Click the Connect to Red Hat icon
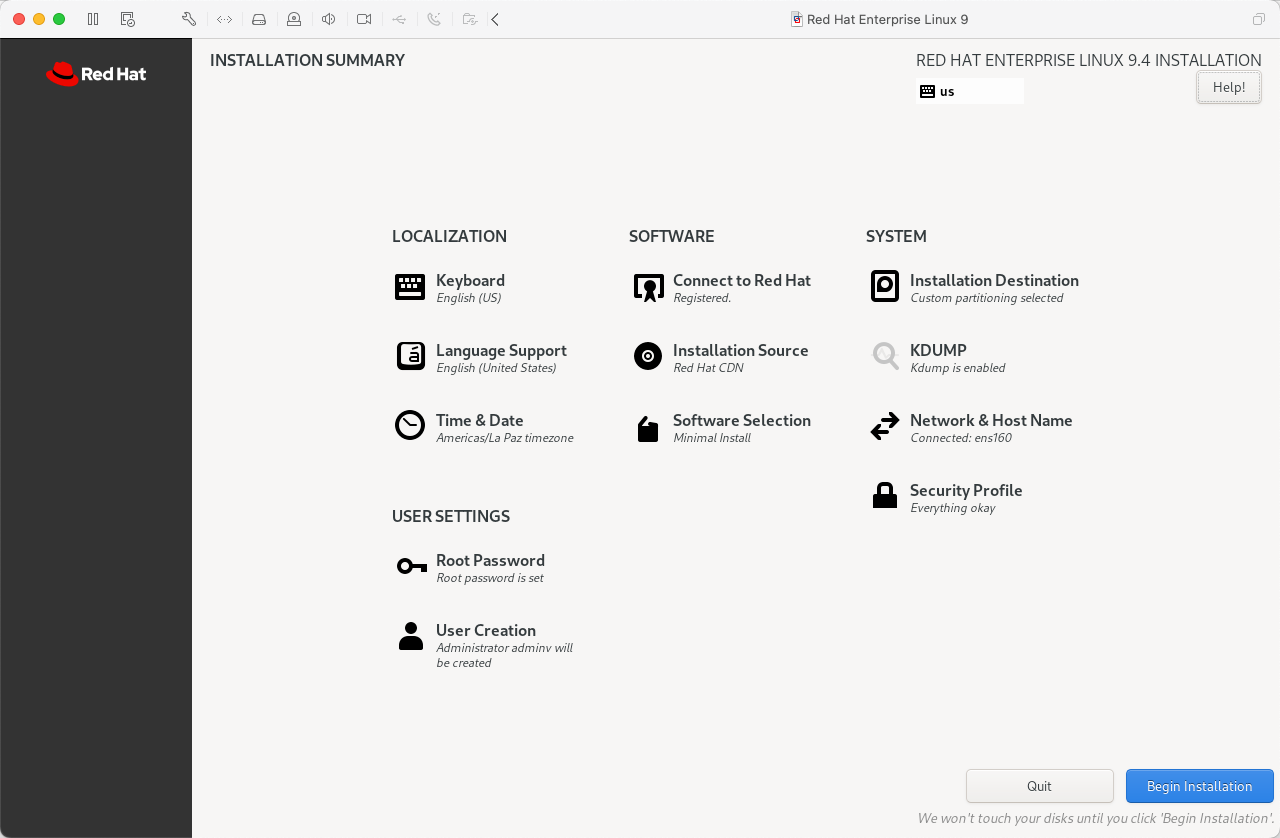Screen dimensions: 1280x838 (x=648, y=288)
